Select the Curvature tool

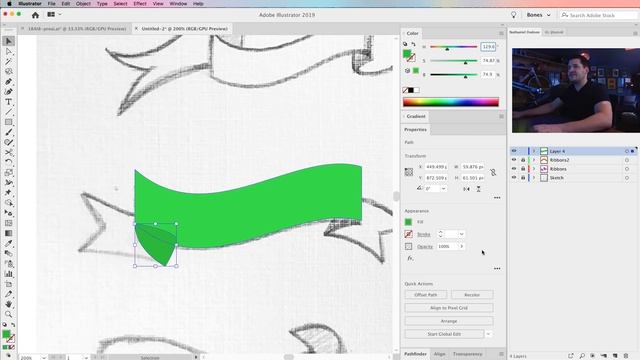click(x=9, y=92)
